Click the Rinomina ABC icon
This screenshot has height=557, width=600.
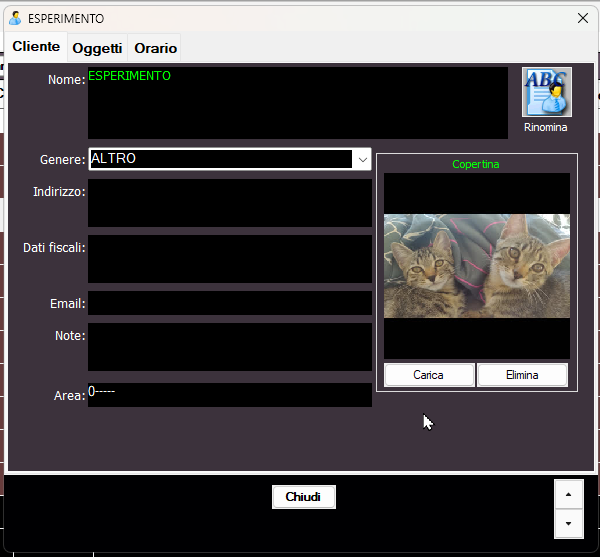tap(546, 92)
